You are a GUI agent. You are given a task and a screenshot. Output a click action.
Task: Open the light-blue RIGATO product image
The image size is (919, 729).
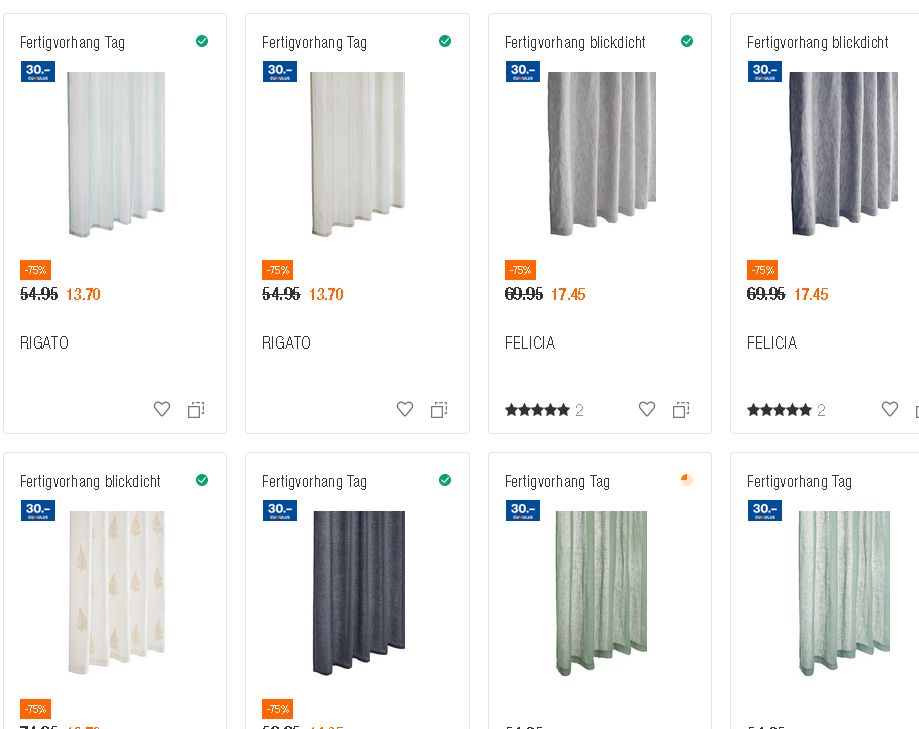point(116,155)
